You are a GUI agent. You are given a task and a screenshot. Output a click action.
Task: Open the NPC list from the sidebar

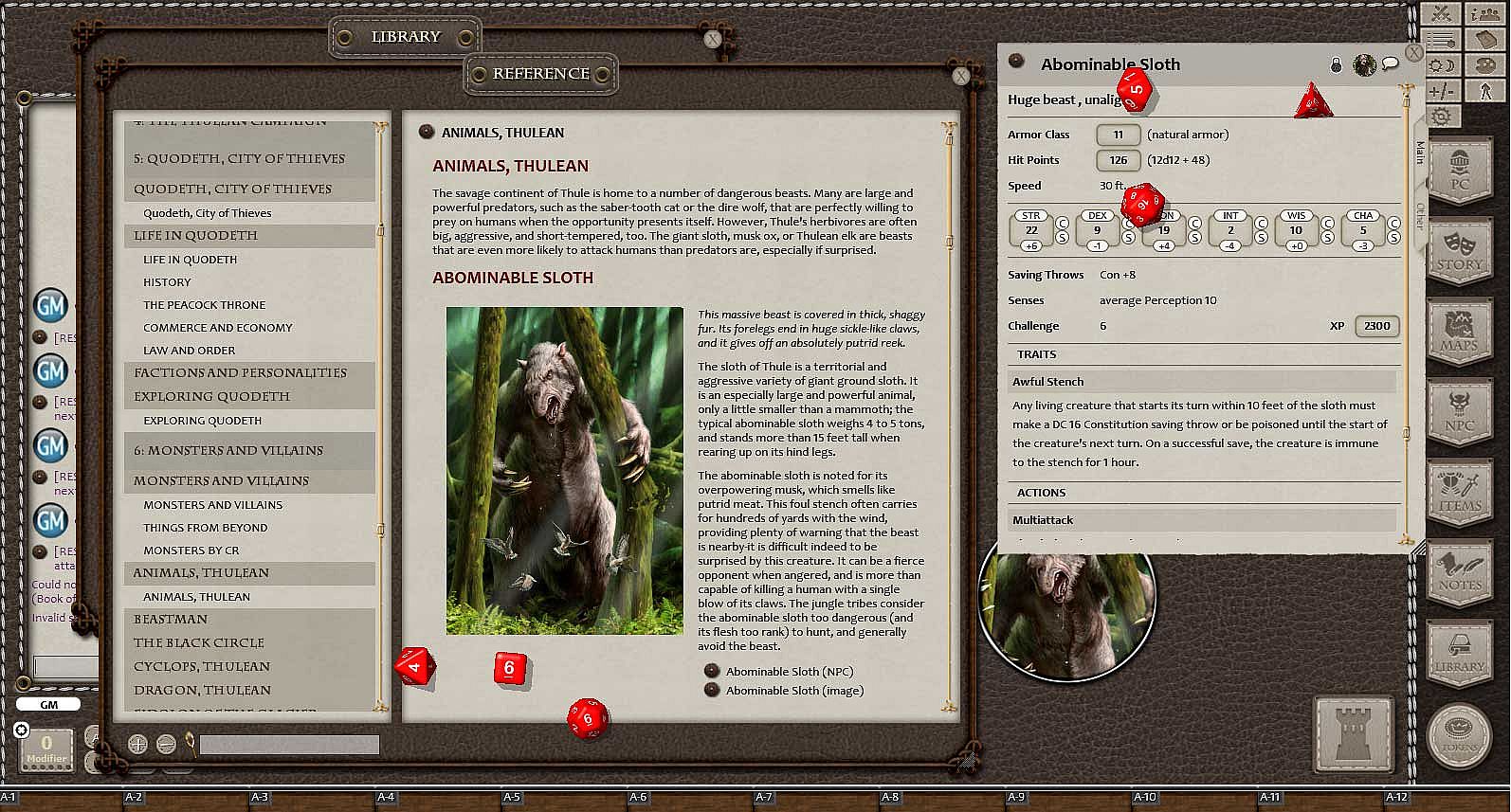pyautogui.click(x=1459, y=412)
